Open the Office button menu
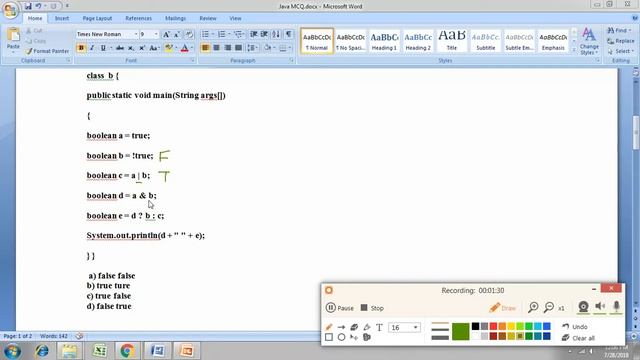The height and width of the screenshot is (360, 640). [x=10, y=10]
